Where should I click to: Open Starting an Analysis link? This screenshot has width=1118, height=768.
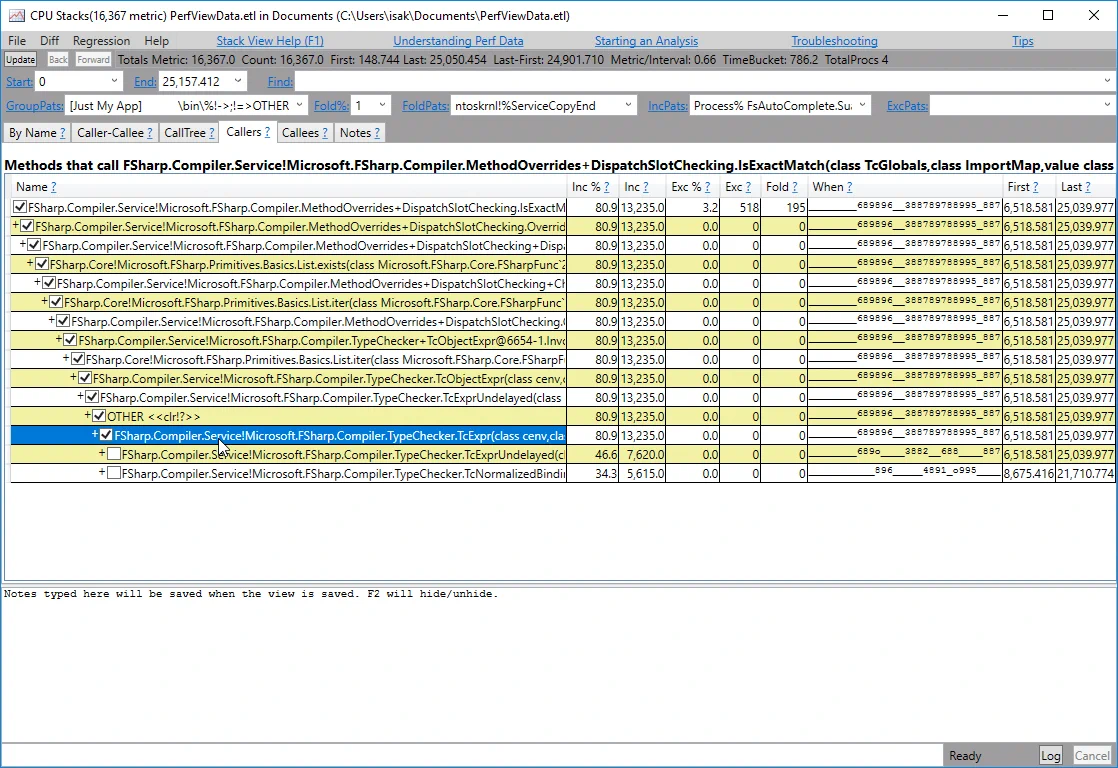(647, 41)
